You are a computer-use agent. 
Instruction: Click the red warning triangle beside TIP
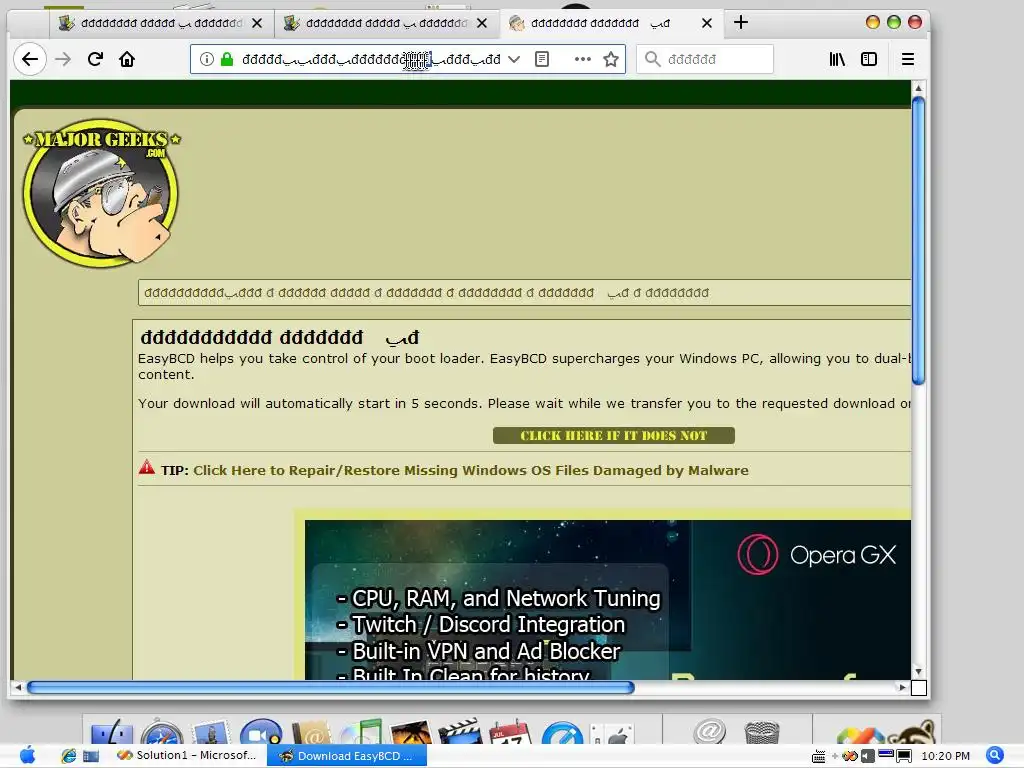point(147,468)
